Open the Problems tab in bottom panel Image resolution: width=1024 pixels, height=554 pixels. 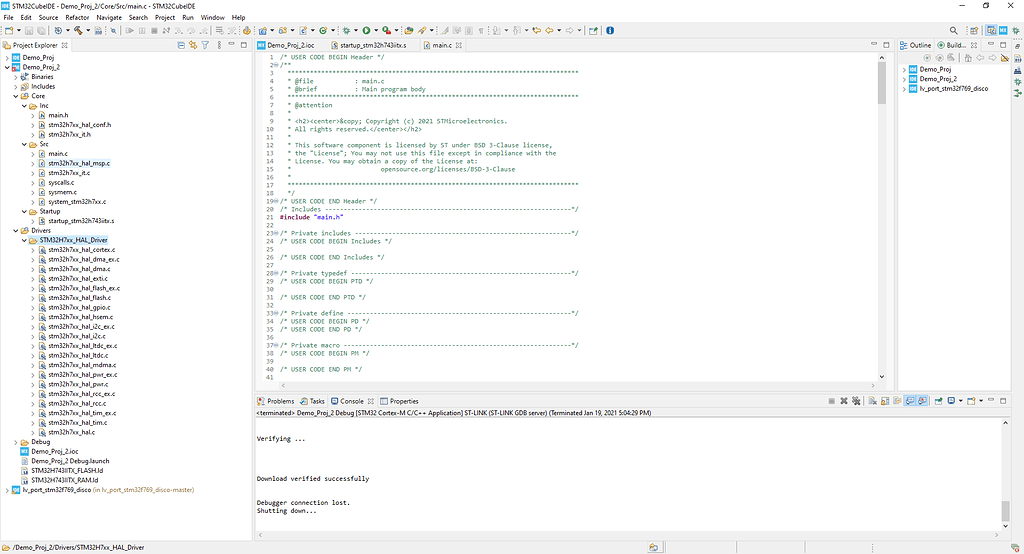pyautogui.click(x=280, y=401)
